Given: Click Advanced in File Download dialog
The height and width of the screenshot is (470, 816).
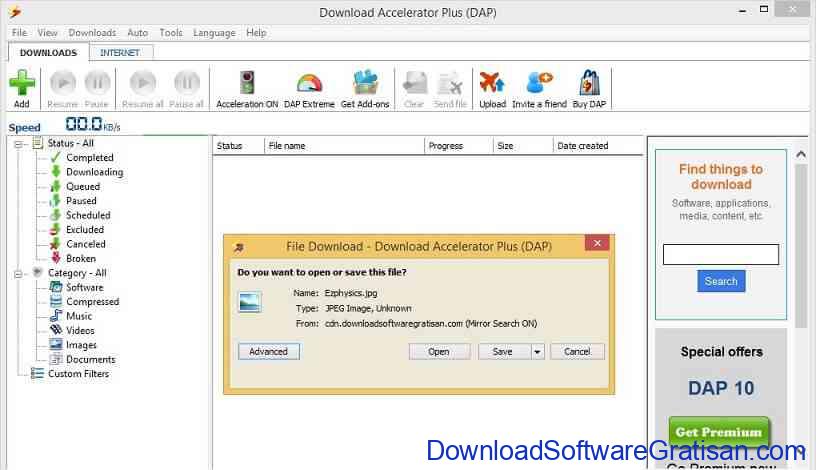Looking at the screenshot, I should point(269,352).
